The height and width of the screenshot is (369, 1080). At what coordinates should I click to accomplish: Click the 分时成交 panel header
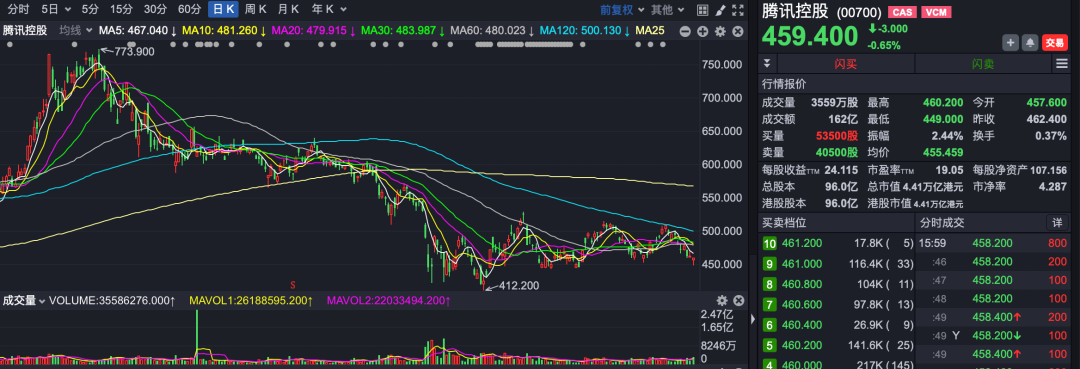(x=942, y=223)
